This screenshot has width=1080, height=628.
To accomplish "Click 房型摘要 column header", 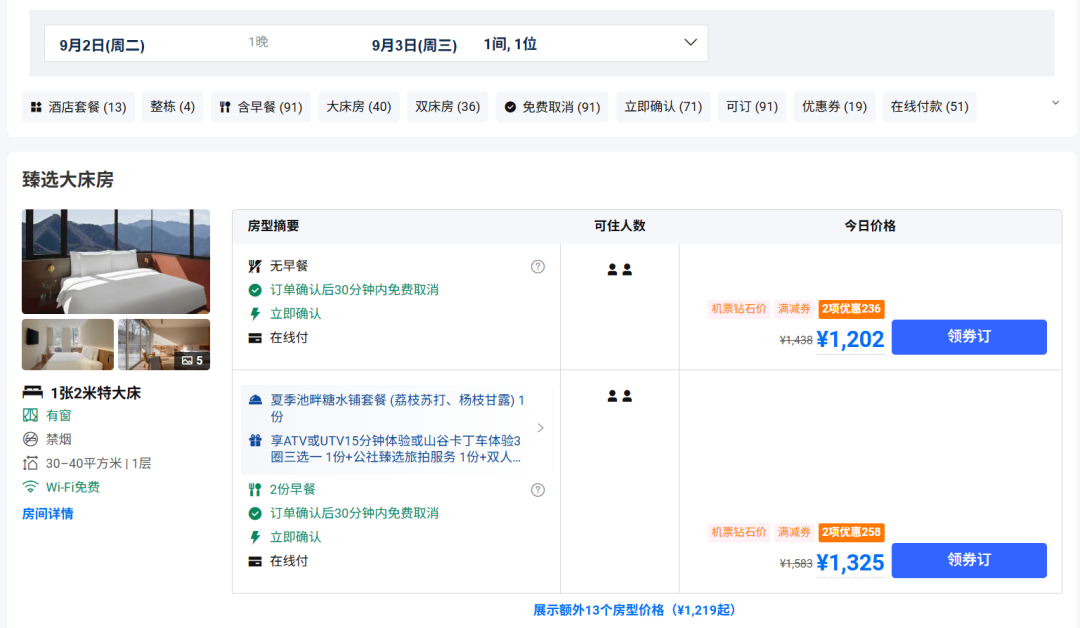I will (x=273, y=226).
